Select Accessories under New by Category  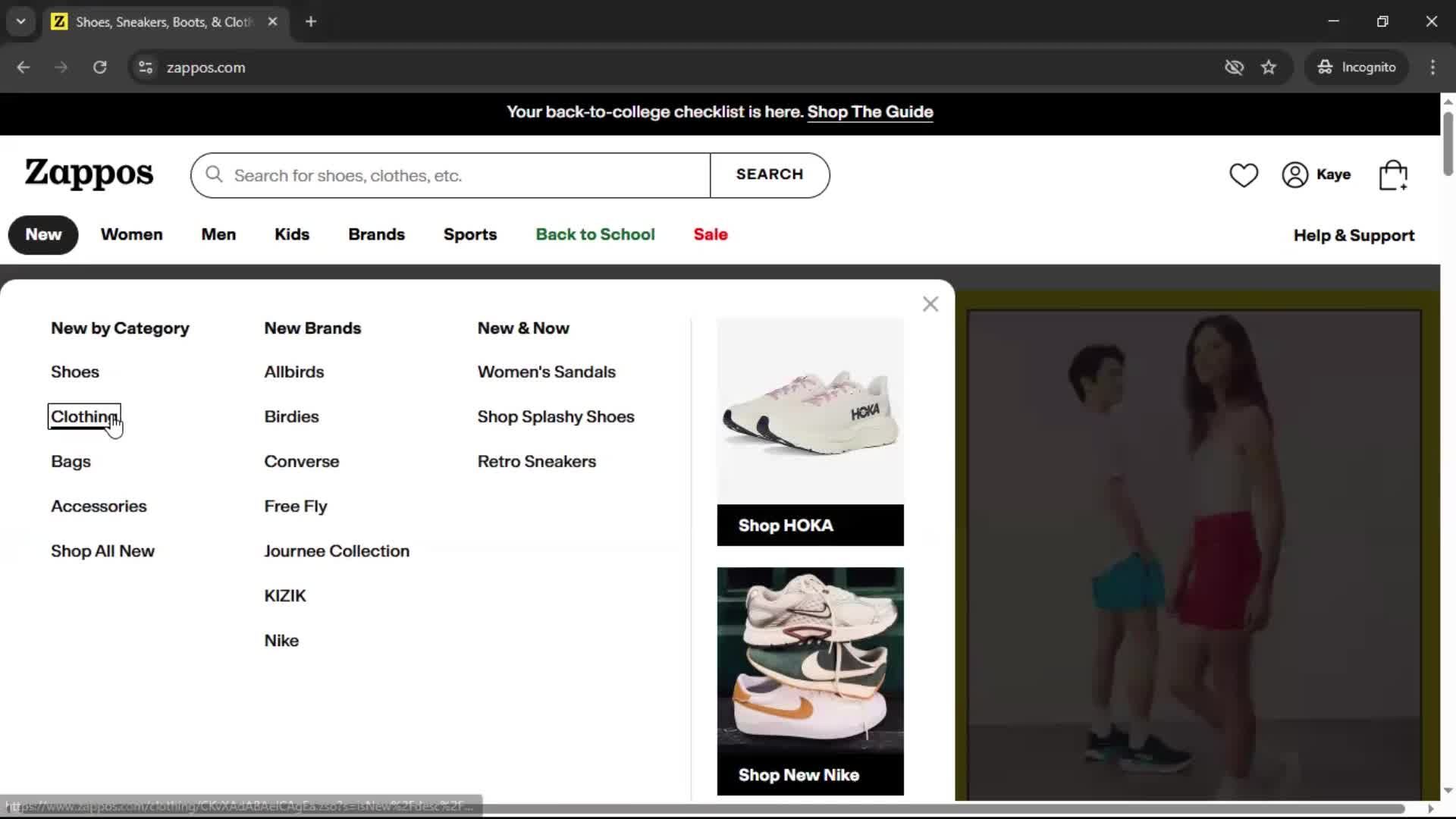click(99, 506)
